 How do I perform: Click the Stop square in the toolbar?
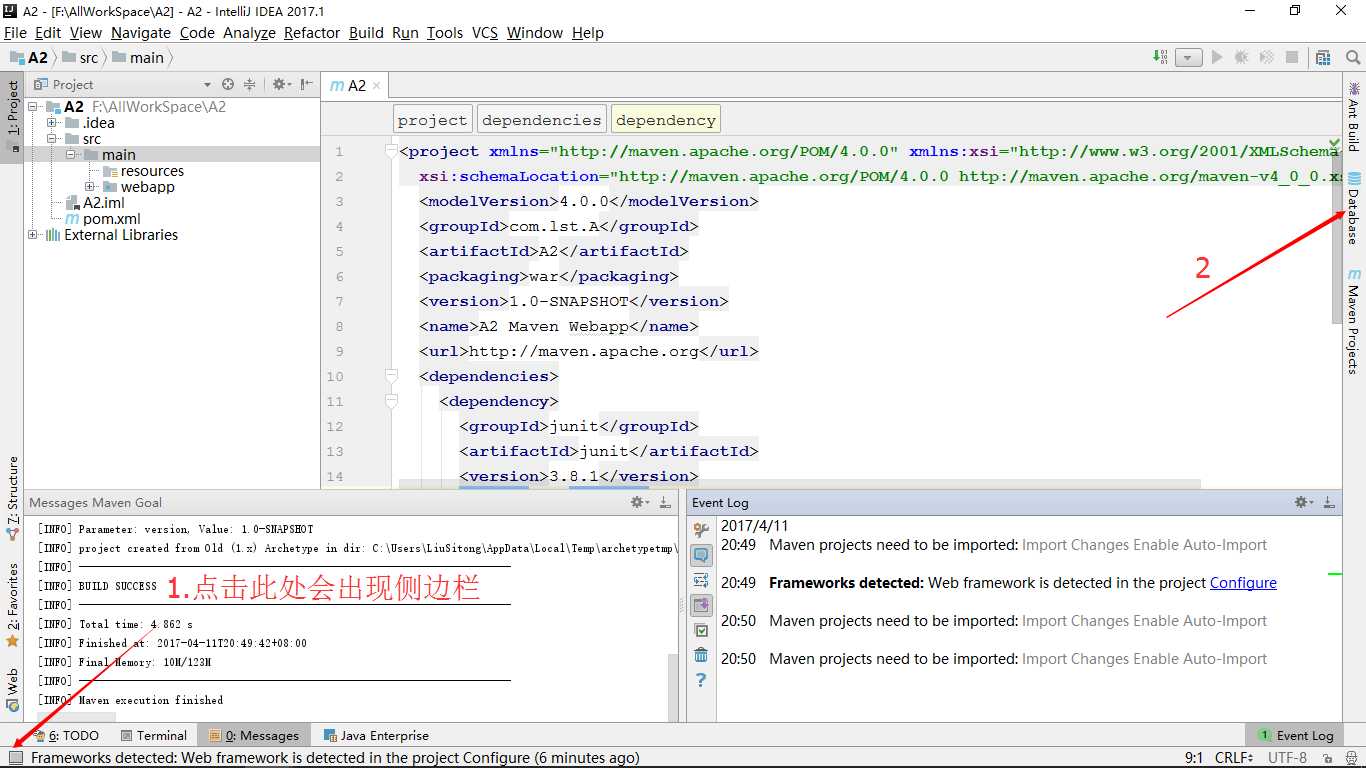coord(1292,57)
